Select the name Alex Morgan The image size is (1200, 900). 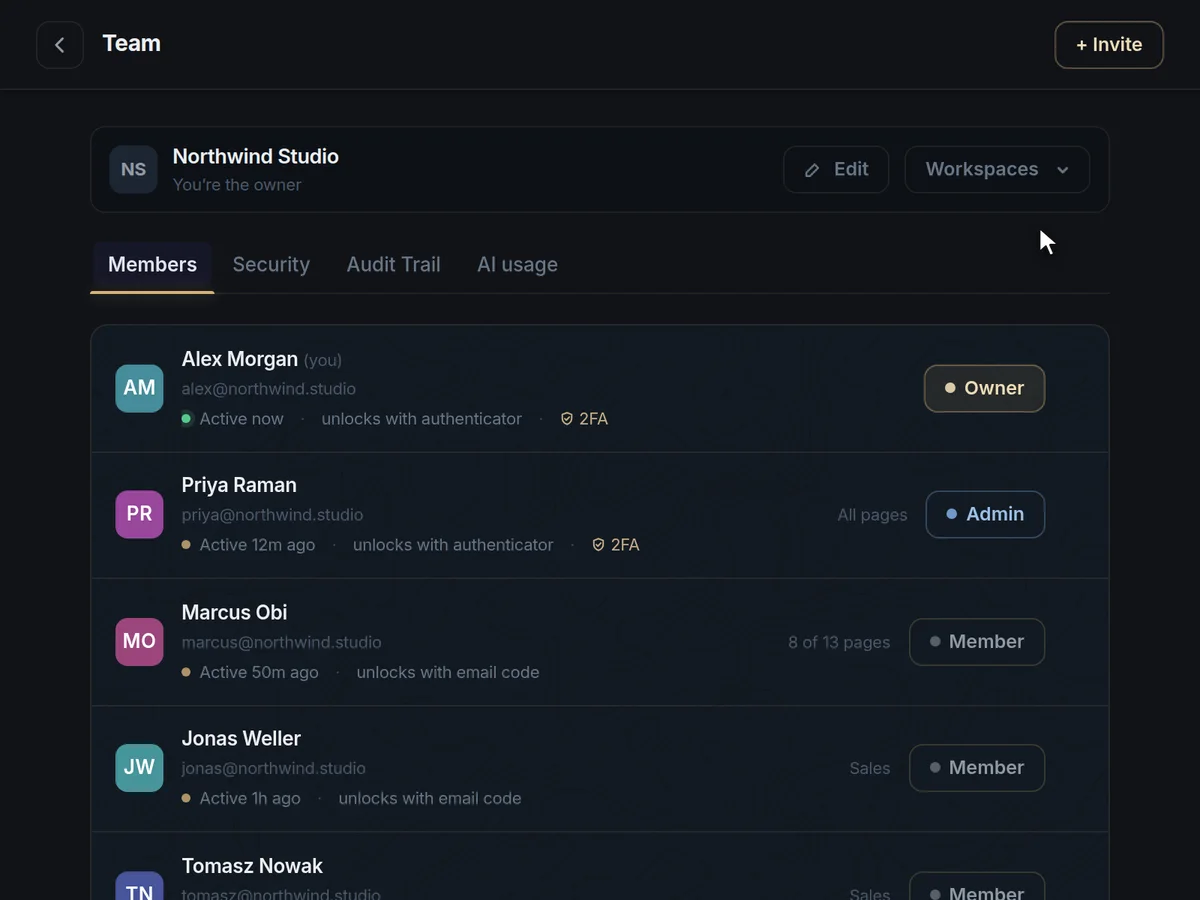click(240, 359)
